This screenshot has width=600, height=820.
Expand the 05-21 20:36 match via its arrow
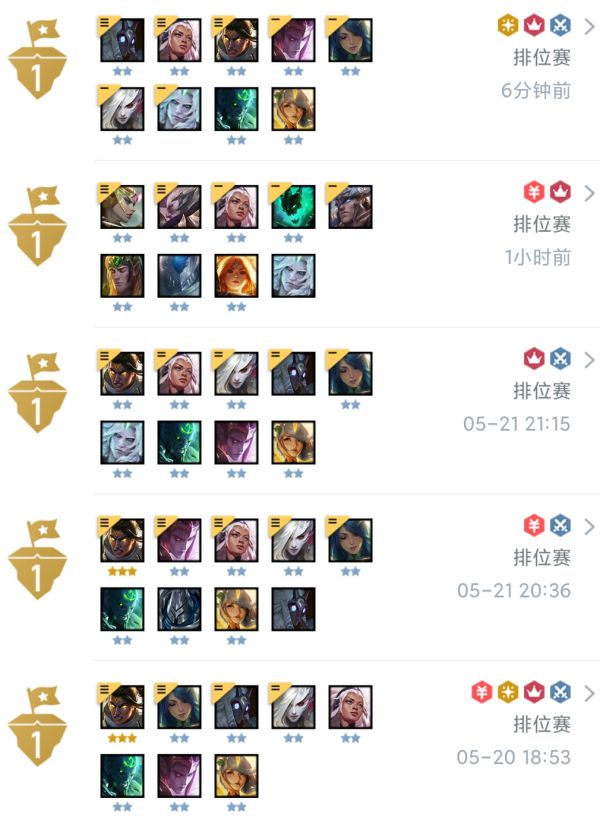tap(590, 527)
